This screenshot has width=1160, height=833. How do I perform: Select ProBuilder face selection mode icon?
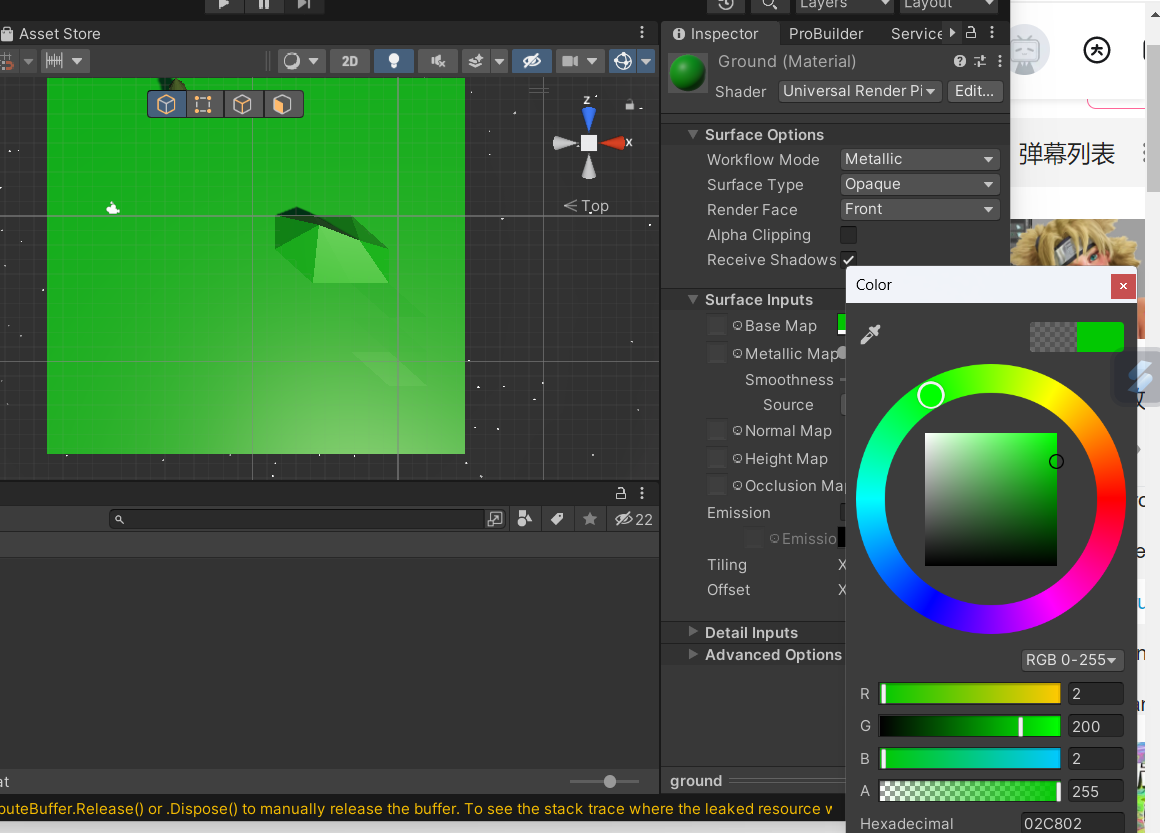click(x=282, y=104)
